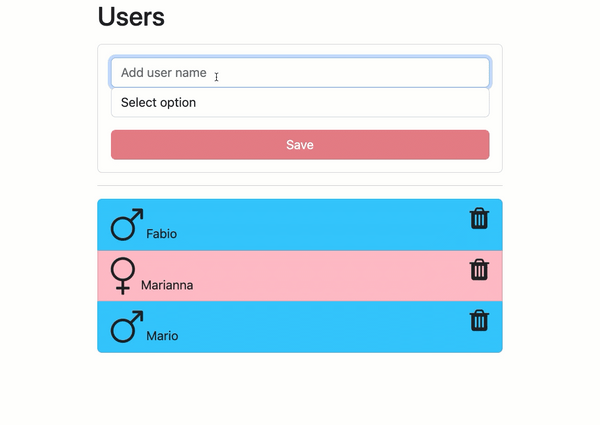600x425 pixels.
Task: Select the Marianna name label
Action: (x=167, y=285)
